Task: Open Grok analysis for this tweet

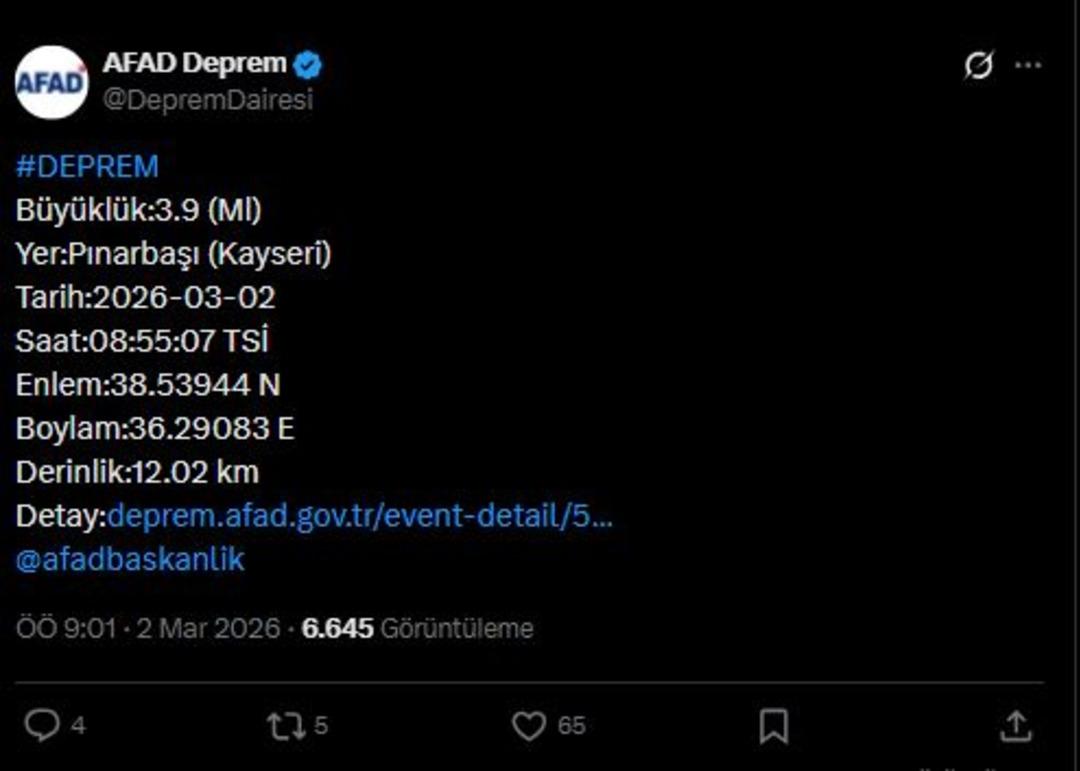Action: tap(977, 63)
